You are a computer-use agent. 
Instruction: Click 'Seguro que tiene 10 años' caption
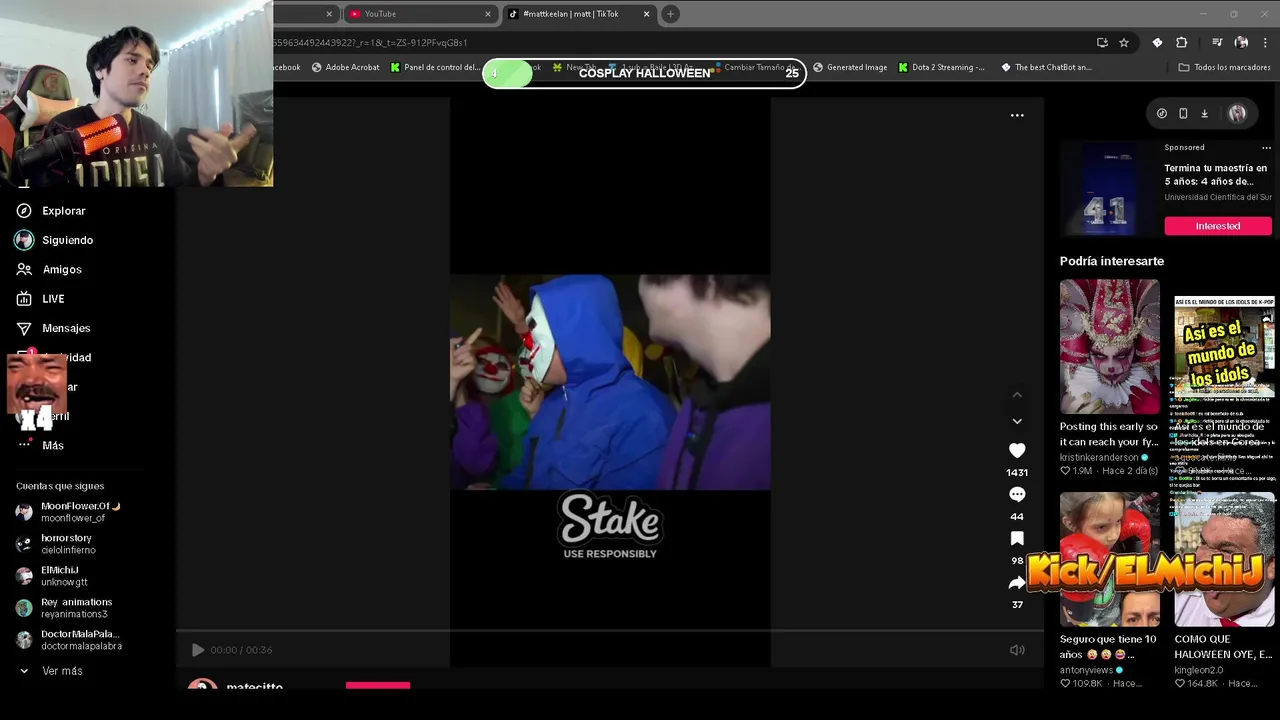click(x=1108, y=647)
